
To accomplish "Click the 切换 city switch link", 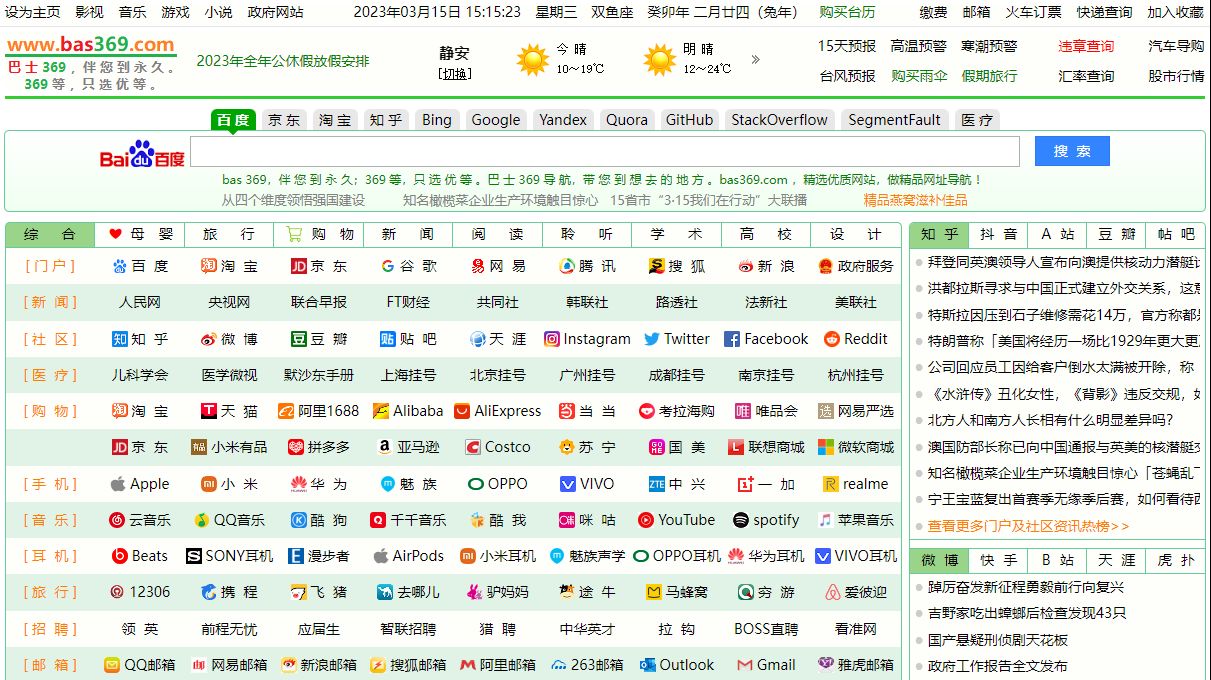I will click(454, 74).
